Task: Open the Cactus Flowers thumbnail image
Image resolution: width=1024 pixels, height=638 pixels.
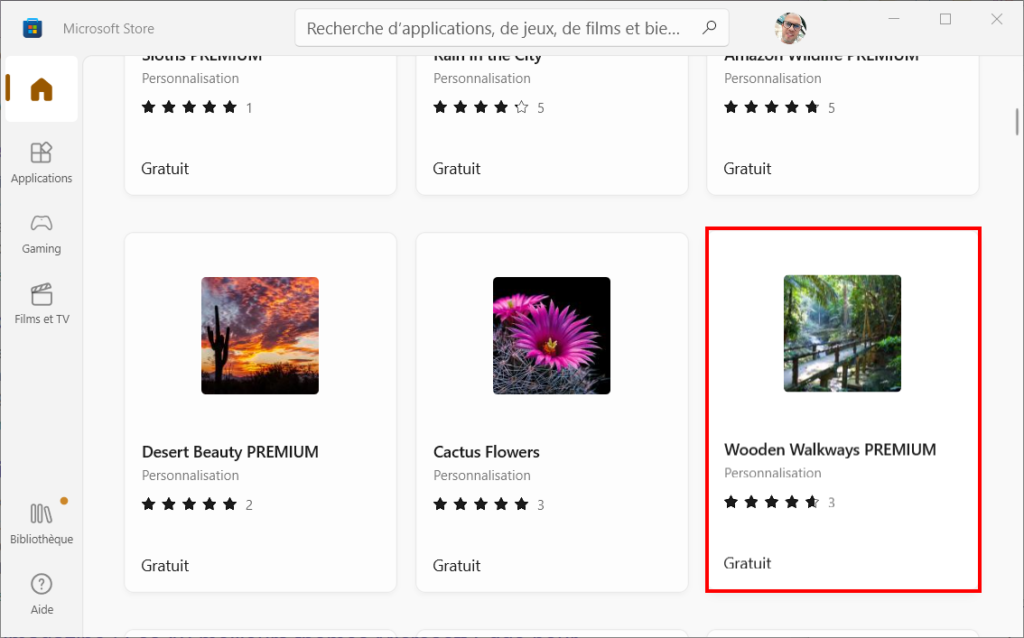Action: 551,336
